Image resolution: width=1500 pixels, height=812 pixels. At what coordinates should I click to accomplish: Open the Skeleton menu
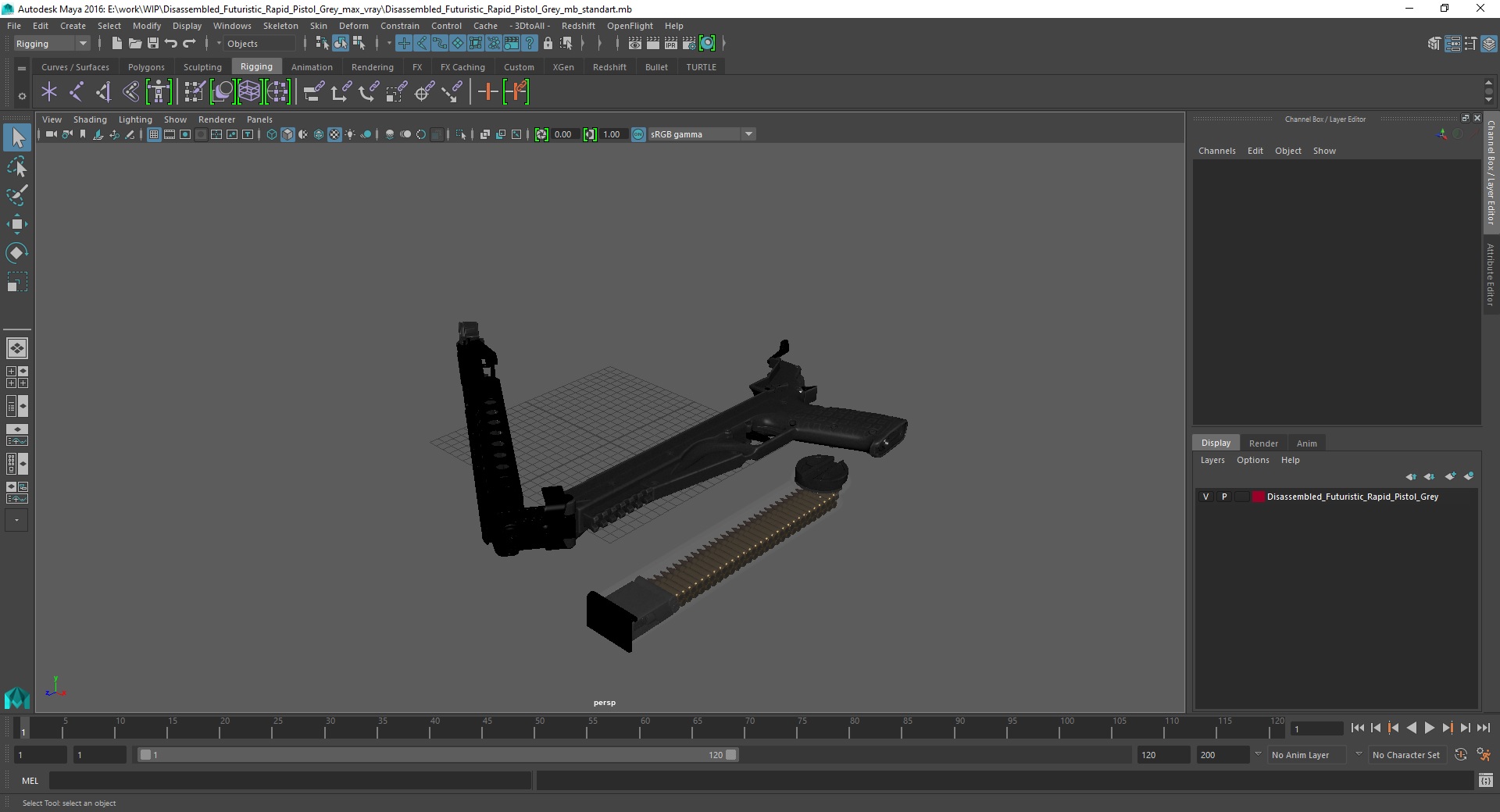[x=280, y=26]
